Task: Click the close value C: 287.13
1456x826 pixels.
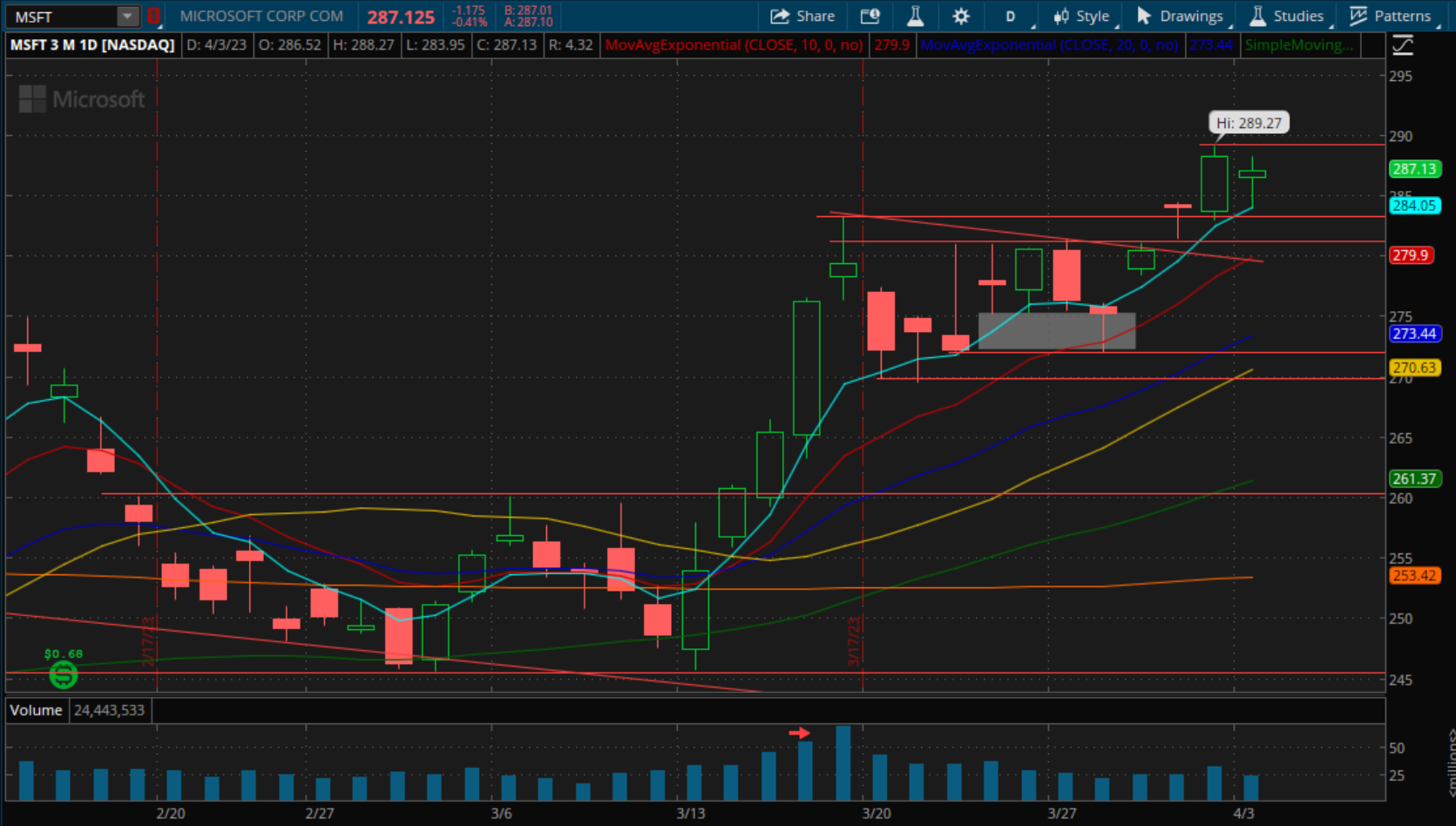Action: pos(507,44)
